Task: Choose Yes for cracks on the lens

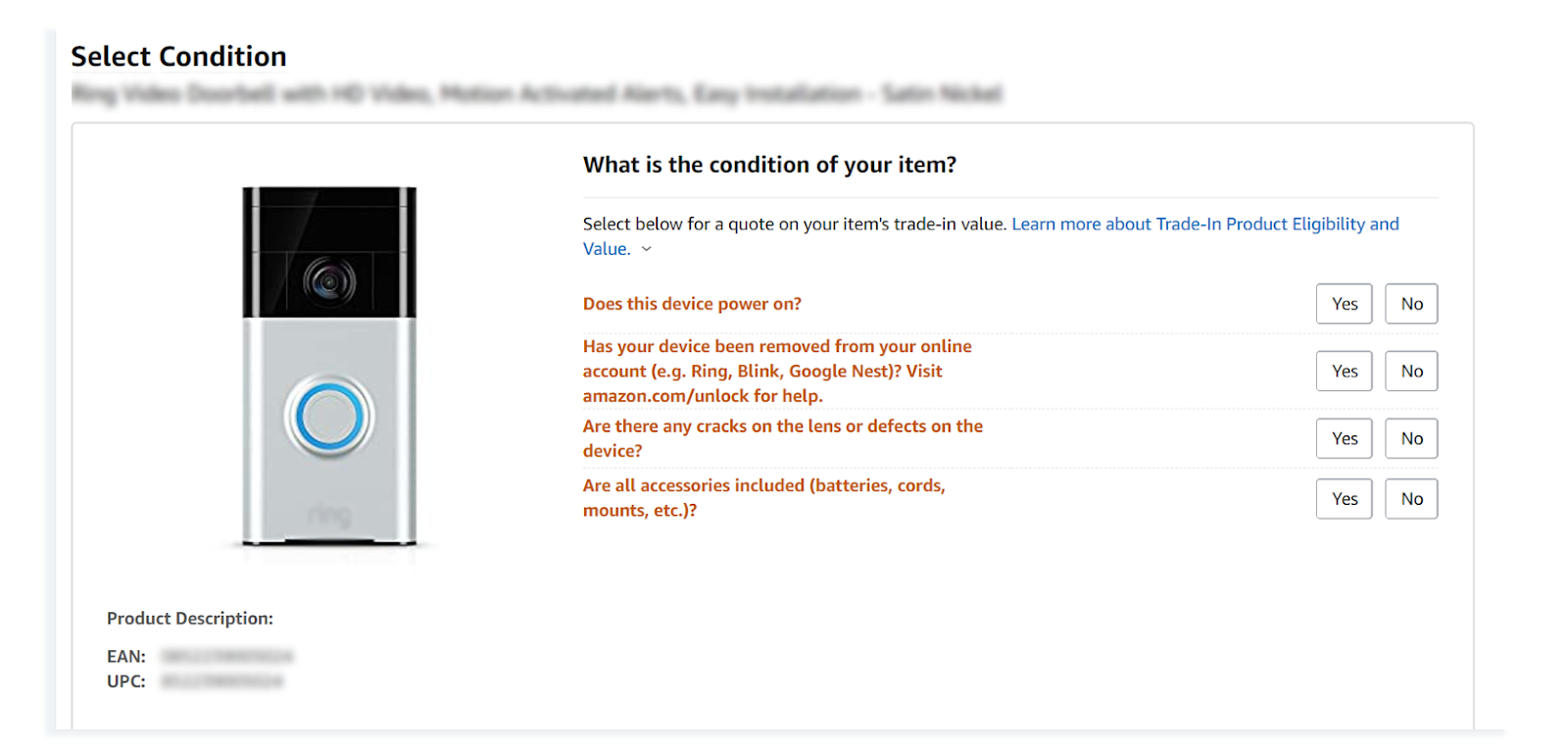Action: pos(1344,438)
